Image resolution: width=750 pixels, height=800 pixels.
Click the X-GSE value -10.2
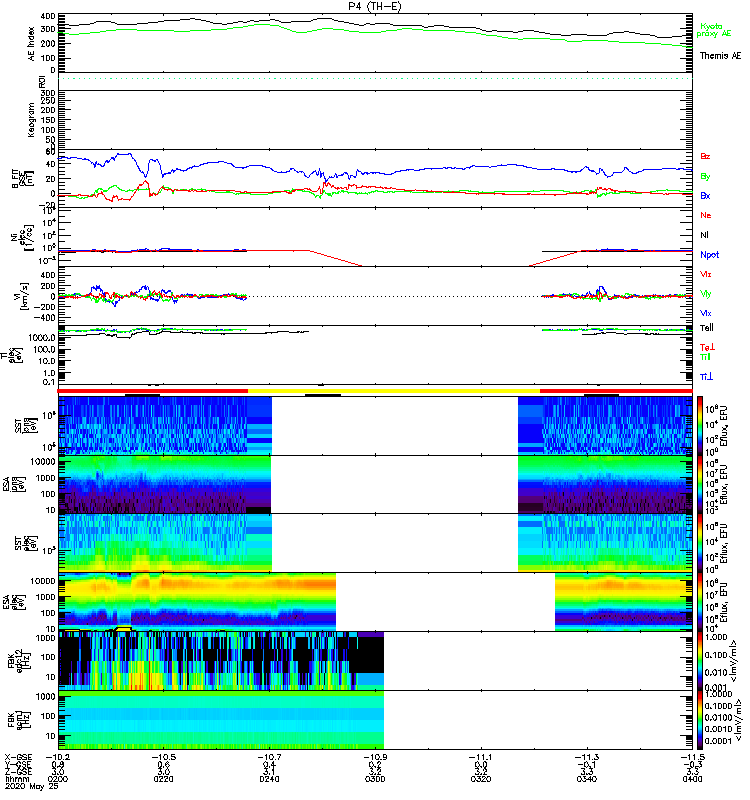[58, 757]
